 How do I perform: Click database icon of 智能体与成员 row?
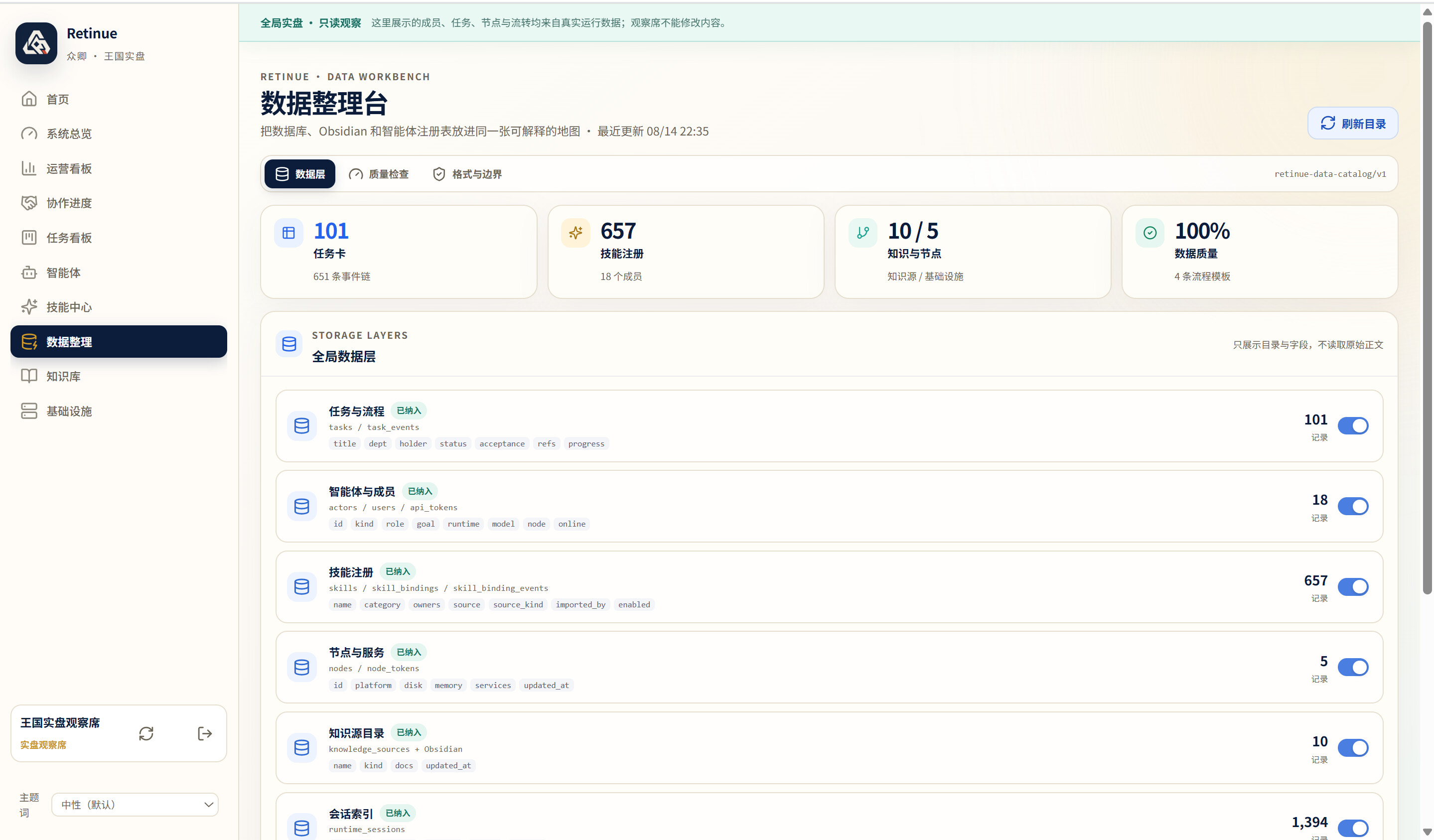click(301, 506)
